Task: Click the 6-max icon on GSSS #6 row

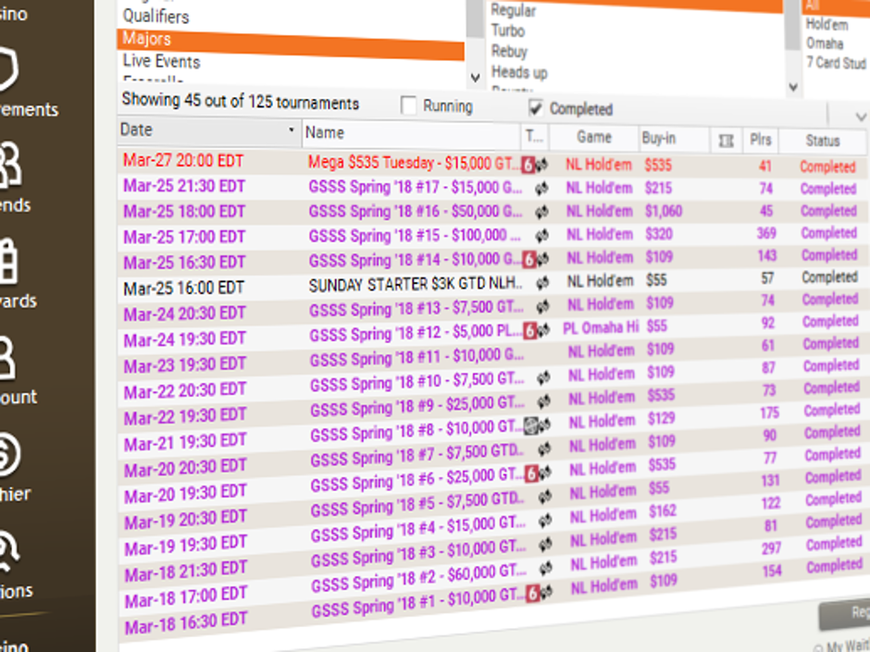Action: pos(532,474)
